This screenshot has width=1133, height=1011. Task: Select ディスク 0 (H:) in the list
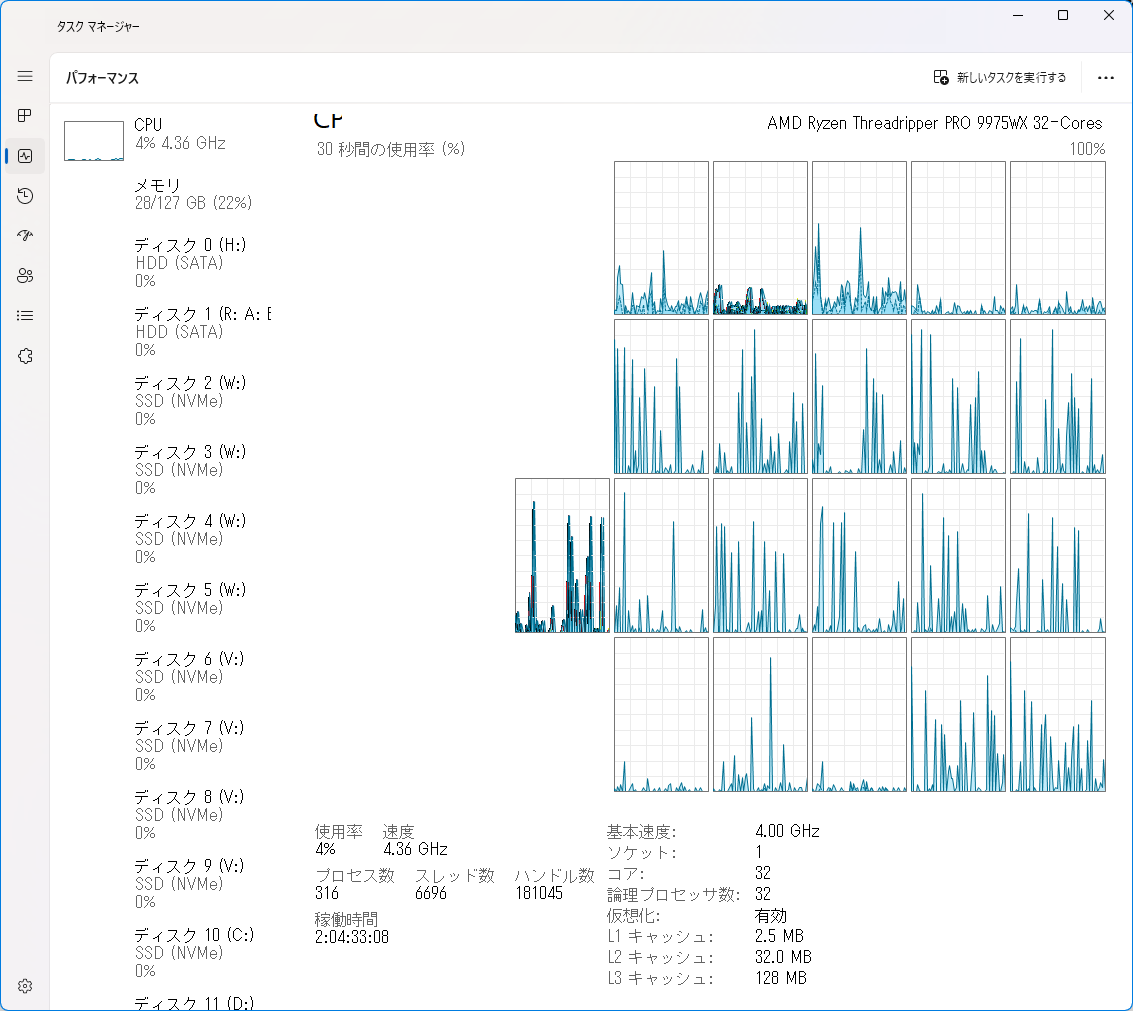point(166,263)
